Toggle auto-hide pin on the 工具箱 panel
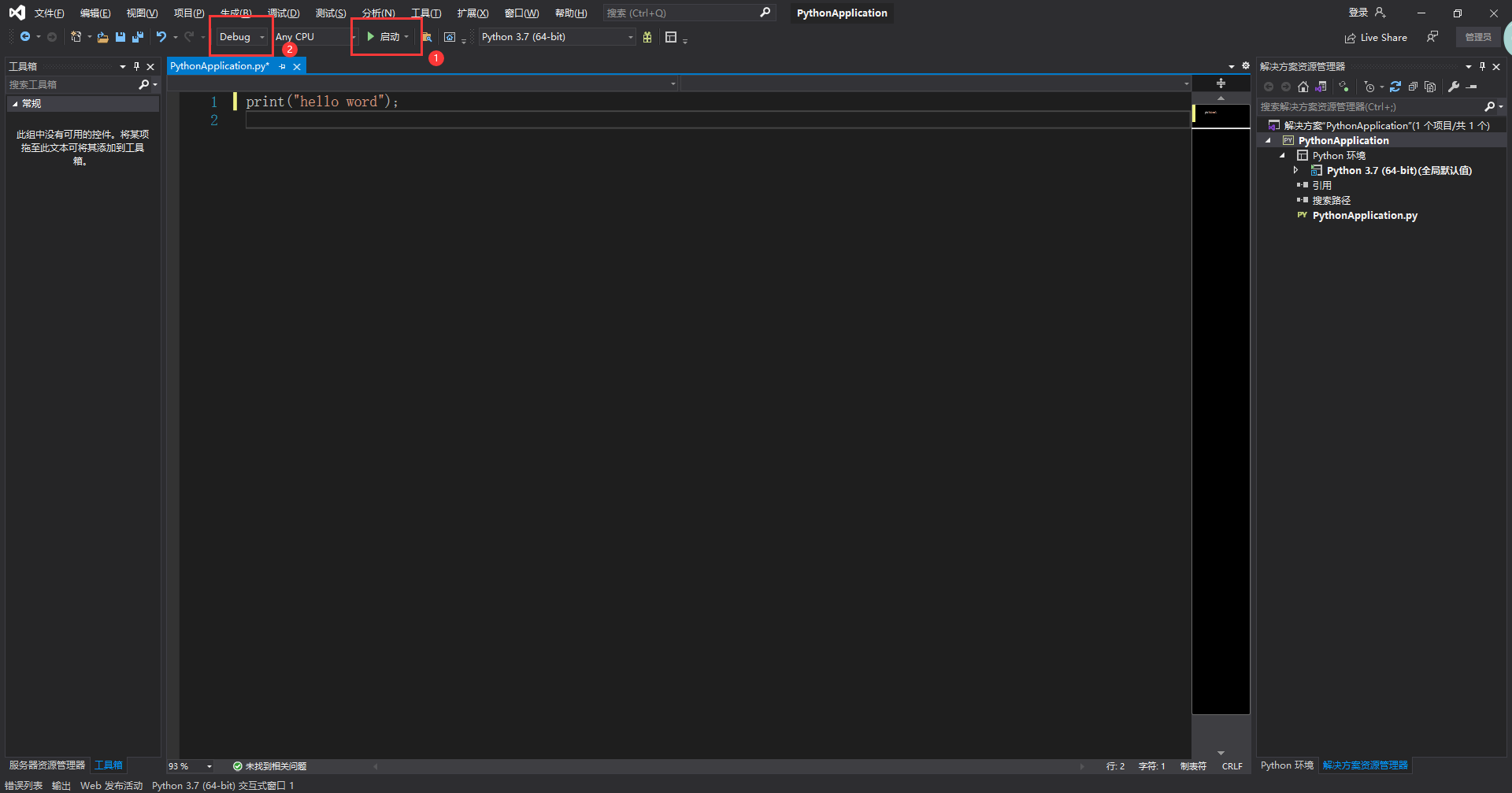The image size is (1512, 793). point(136,66)
